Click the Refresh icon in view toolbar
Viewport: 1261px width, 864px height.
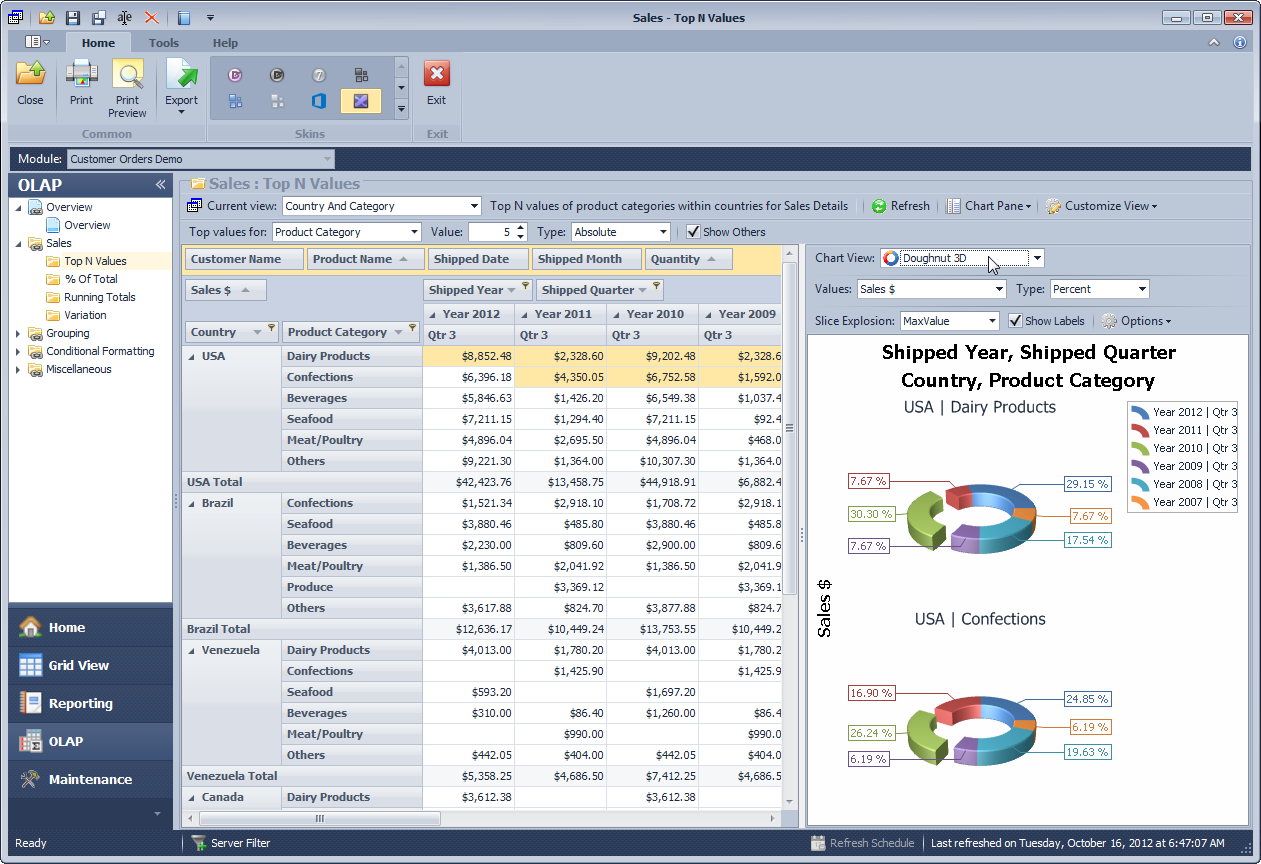tap(879, 206)
